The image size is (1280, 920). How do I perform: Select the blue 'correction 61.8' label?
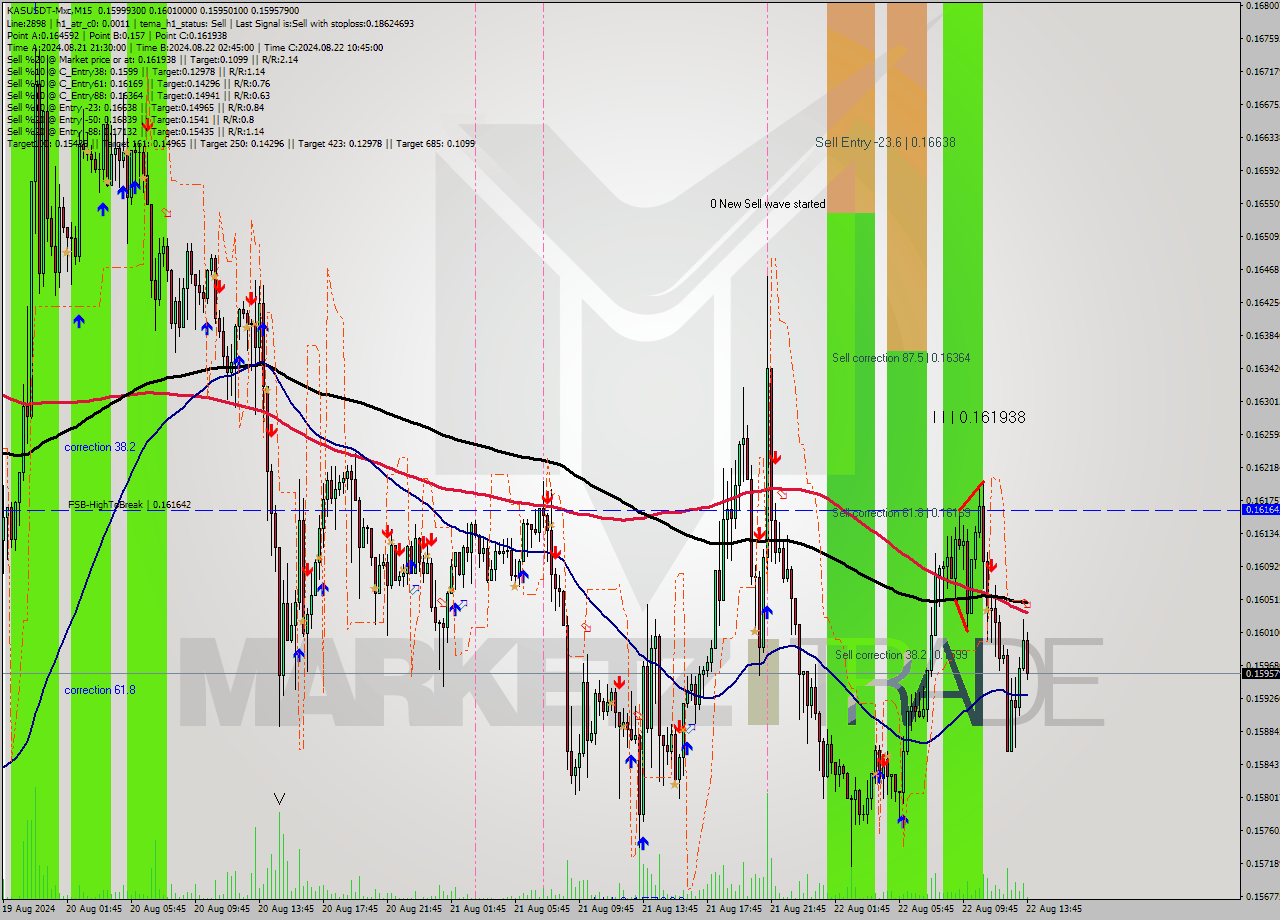(x=100, y=690)
